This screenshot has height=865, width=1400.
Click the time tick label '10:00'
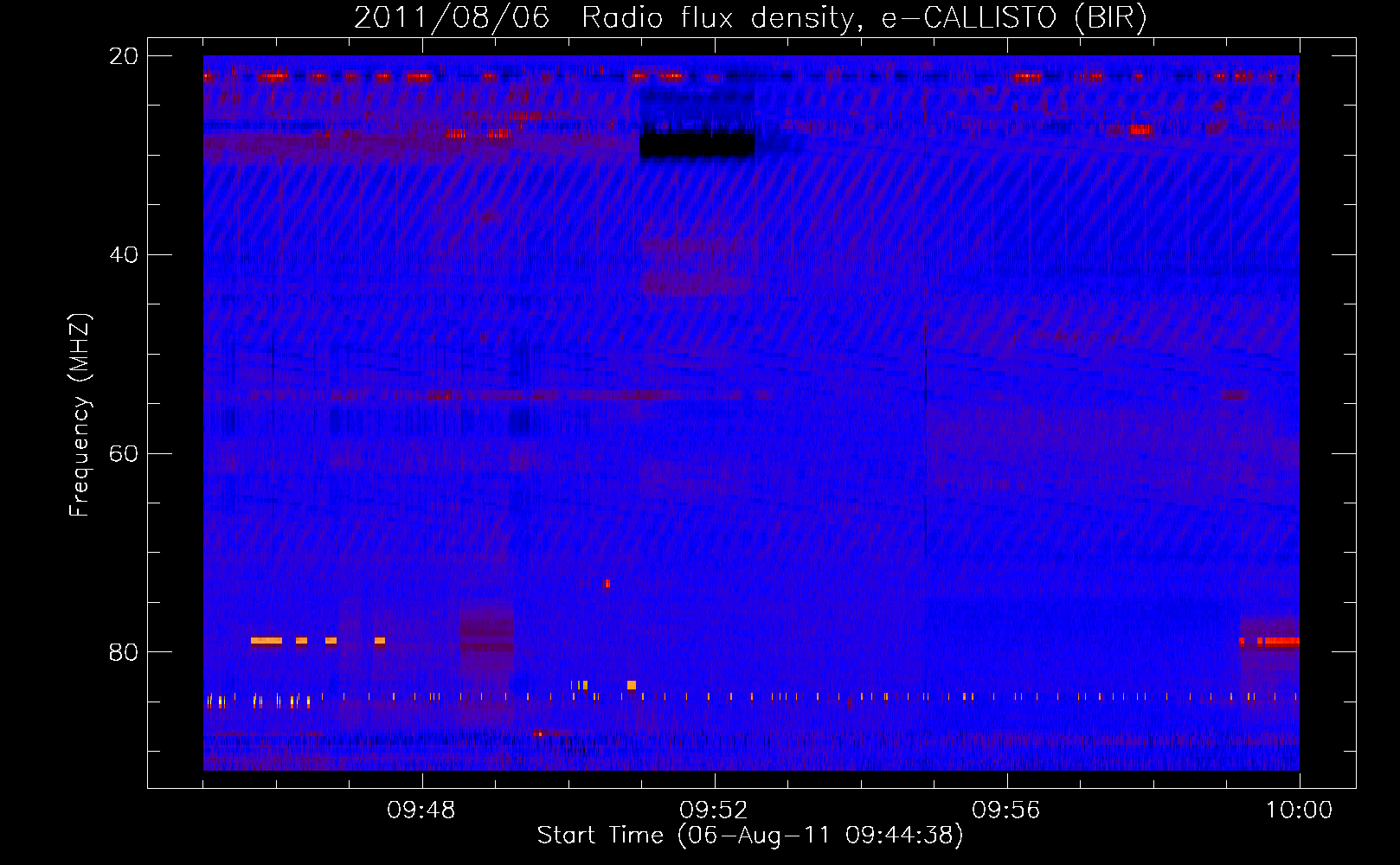1300,811
